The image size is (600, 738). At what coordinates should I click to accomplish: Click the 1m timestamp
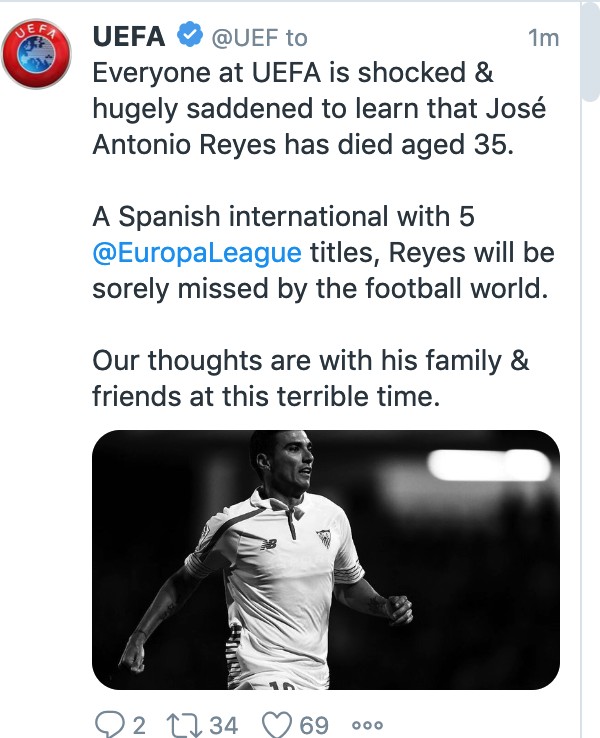pyautogui.click(x=542, y=38)
